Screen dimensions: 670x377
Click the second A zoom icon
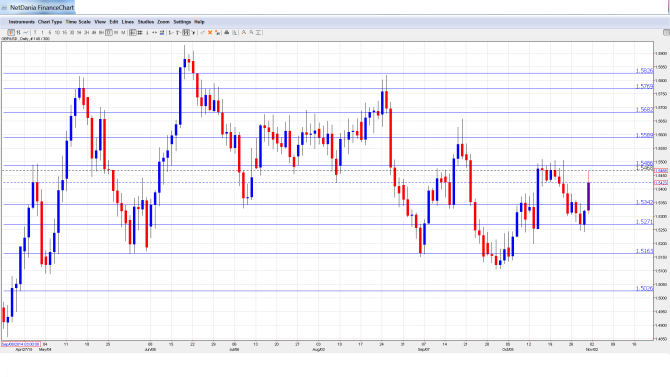coord(251,32)
